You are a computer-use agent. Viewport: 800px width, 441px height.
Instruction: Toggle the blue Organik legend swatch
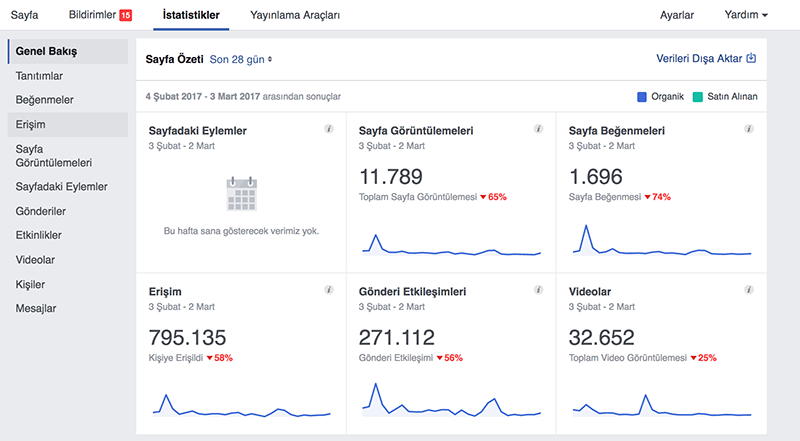tap(642, 97)
